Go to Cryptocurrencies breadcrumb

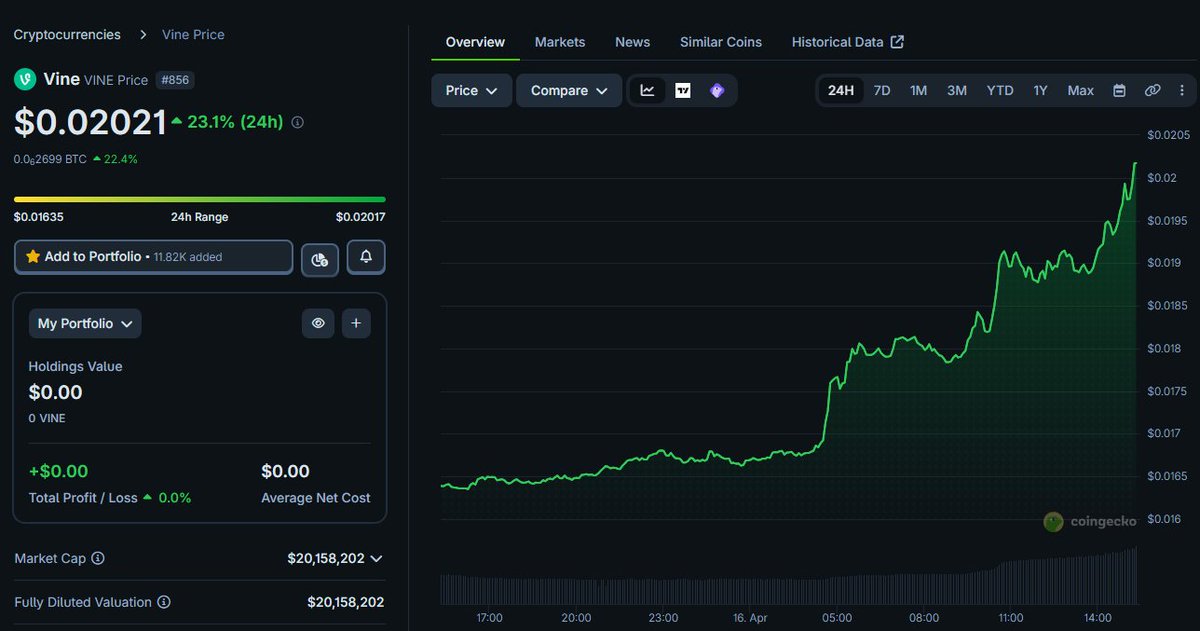[x=67, y=34]
